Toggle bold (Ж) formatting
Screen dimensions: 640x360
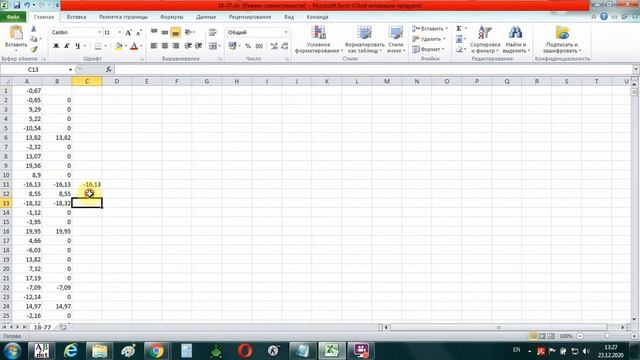[56, 46]
